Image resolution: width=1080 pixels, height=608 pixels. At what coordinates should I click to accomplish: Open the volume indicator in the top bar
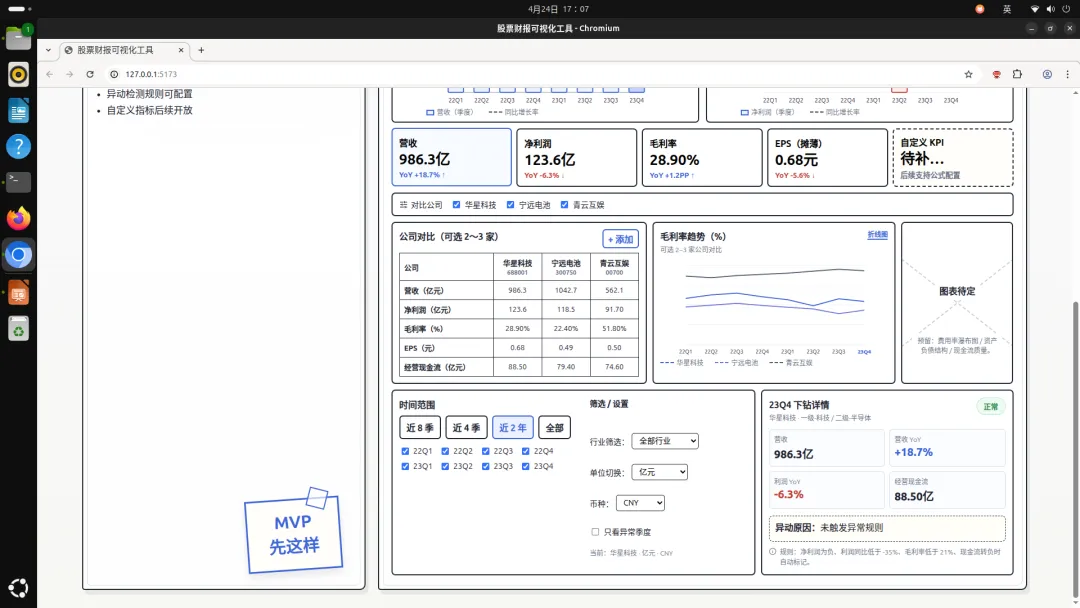(x=1050, y=9)
